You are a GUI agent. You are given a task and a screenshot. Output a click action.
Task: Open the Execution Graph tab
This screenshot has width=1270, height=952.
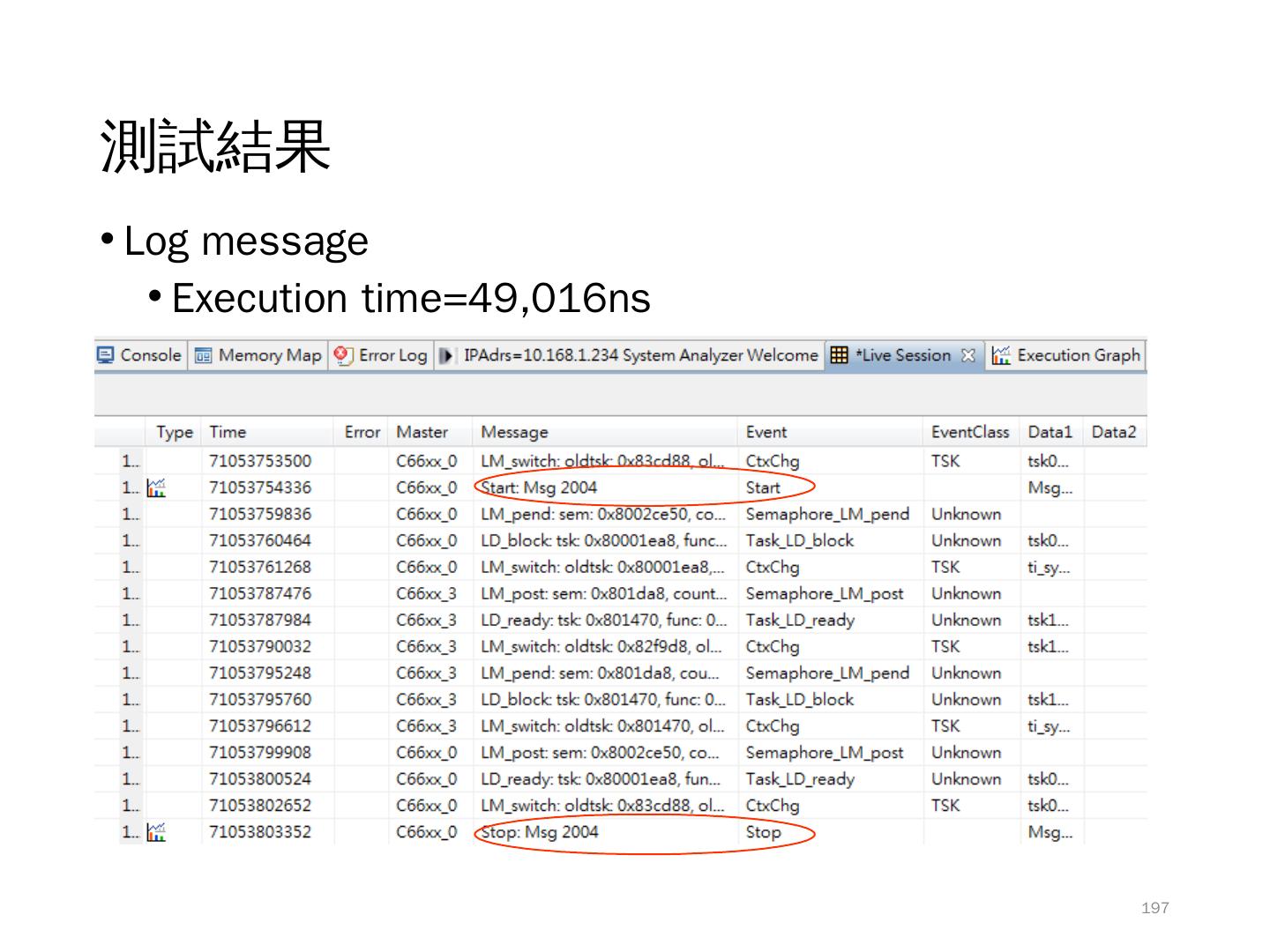pos(1066,355)
